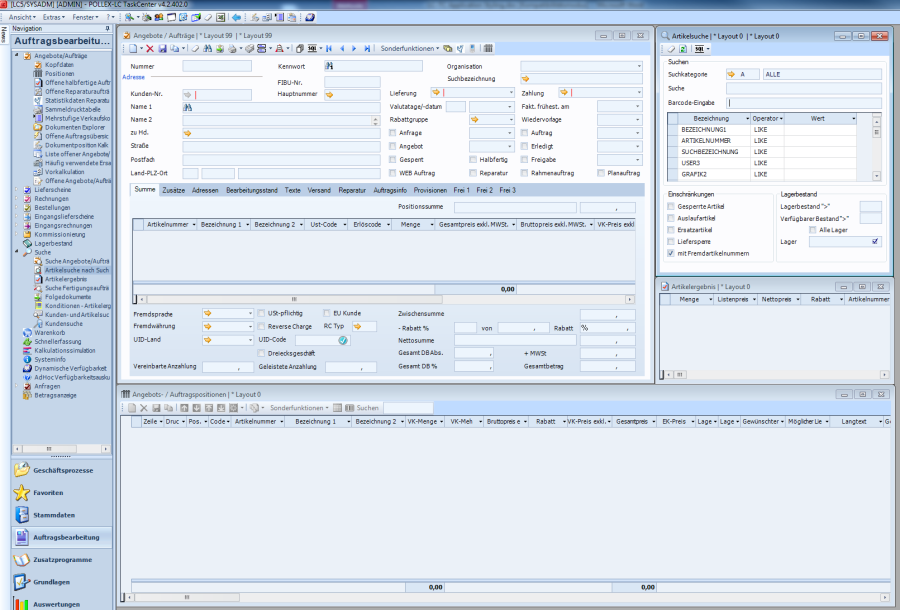900x610 pixels.
Task: Open Favoriten section in navigation sidebar
Action: click(x=48, y=493)
